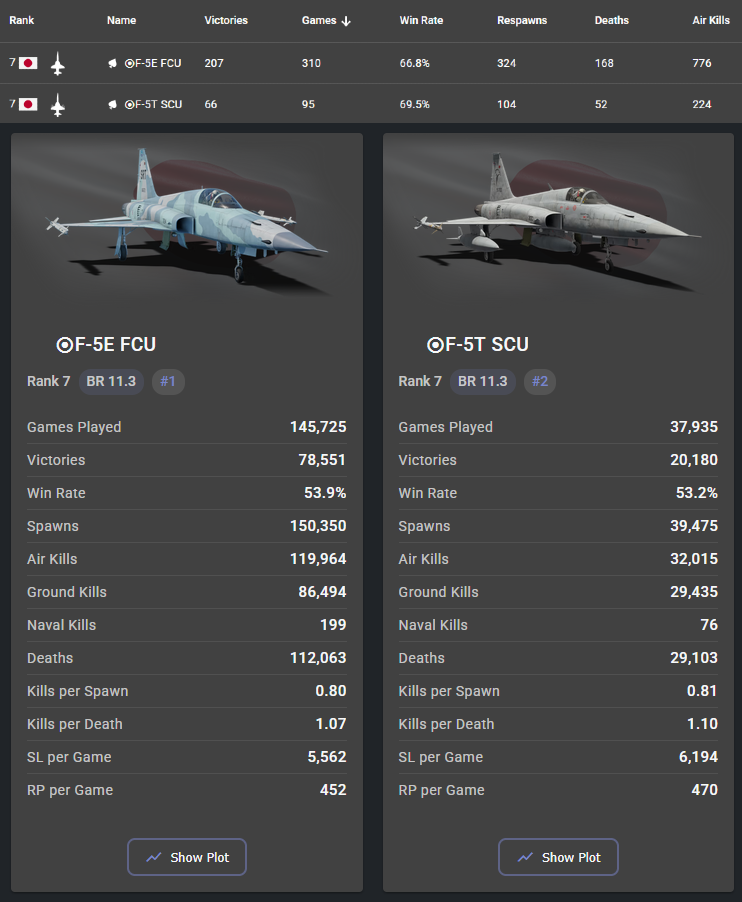Open the F-5E FCU name link in table

[x=153, y=63]
